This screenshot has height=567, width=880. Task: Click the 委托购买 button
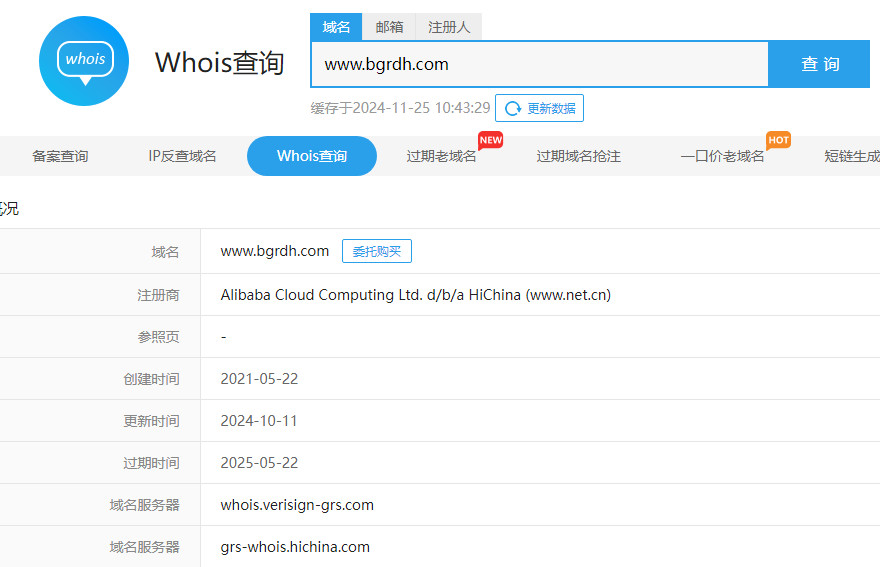pyautogui.click(x=377, y=251)
